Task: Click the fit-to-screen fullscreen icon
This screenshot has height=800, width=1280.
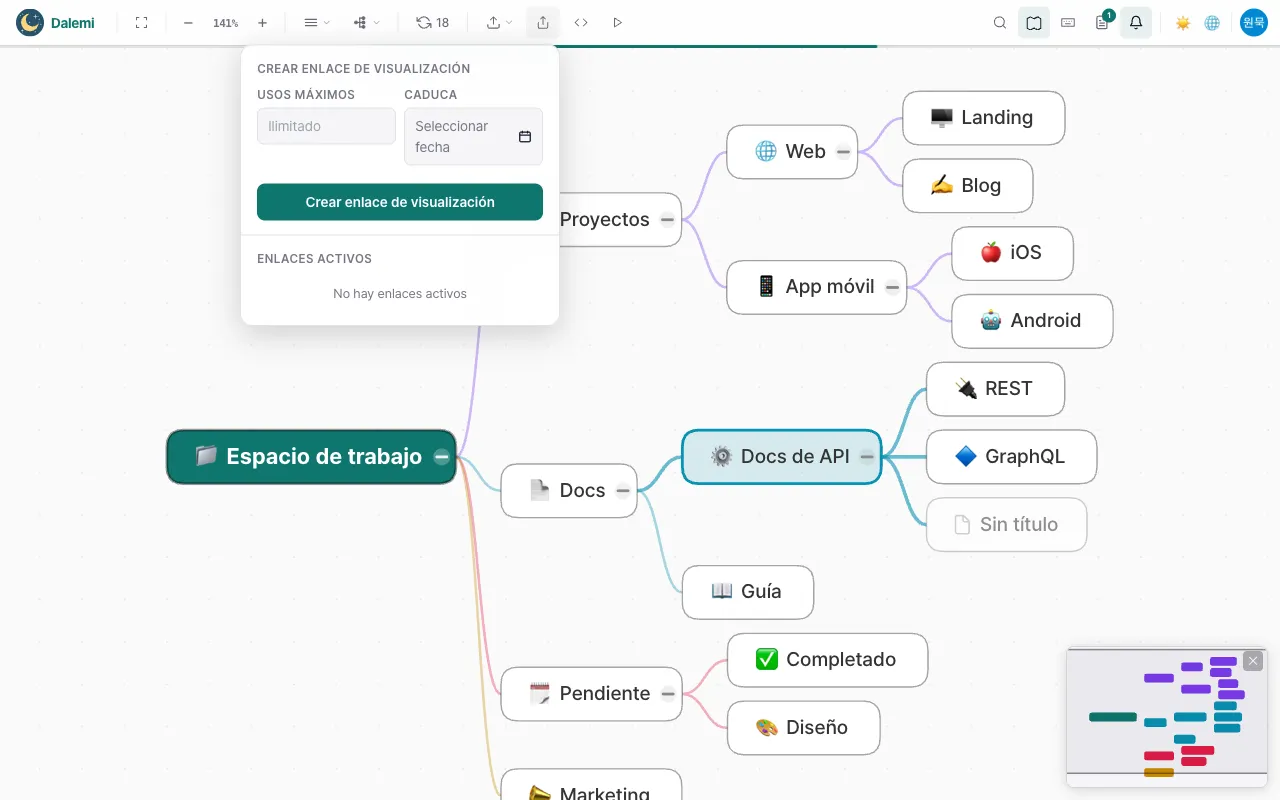Action: pyautogui.click(x=141, y=22)
